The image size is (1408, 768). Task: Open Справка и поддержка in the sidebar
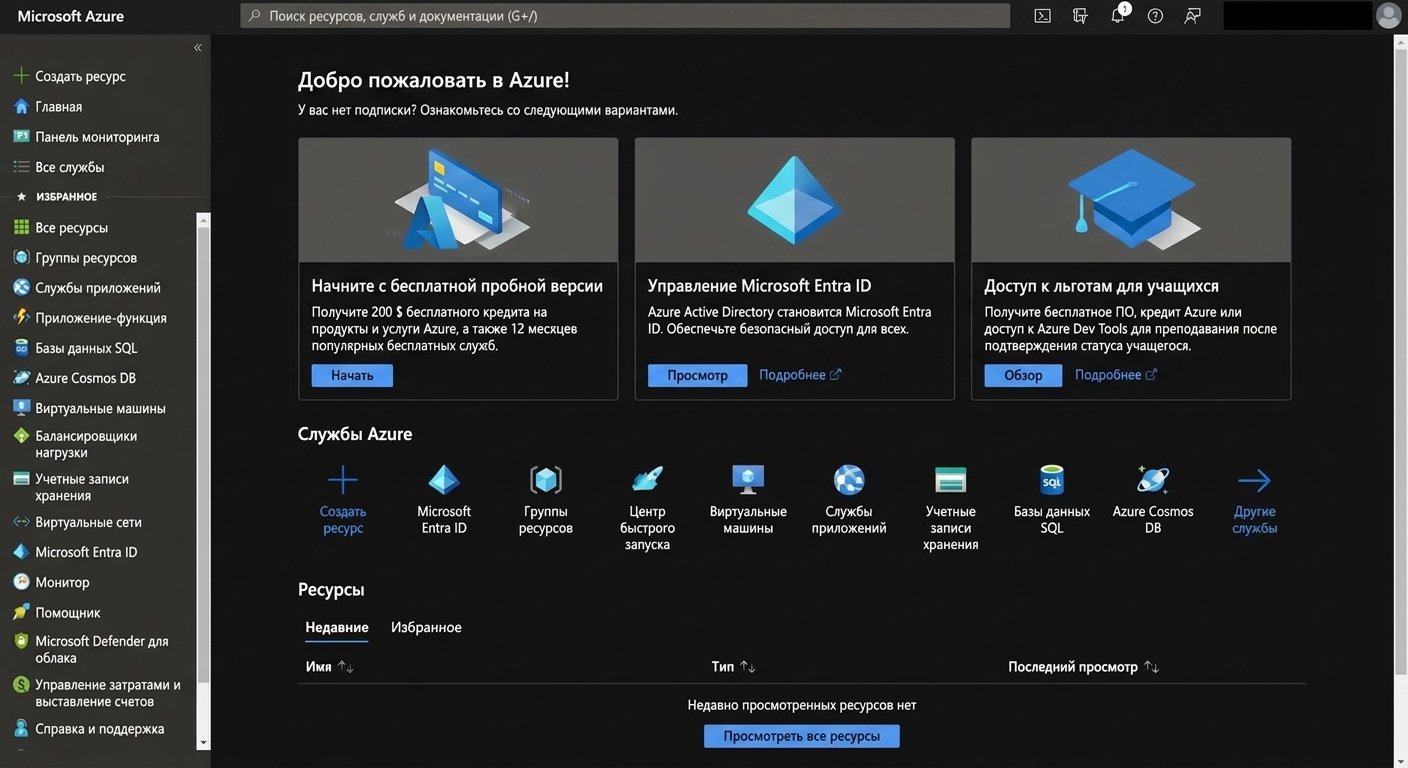pyautogui.click(x=99, y=729)
